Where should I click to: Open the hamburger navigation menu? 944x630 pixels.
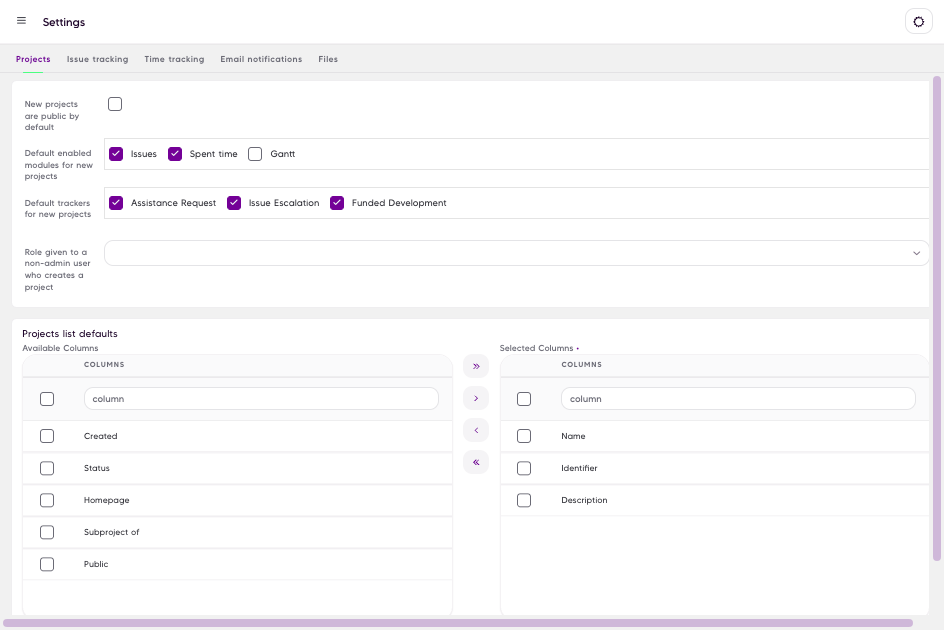(x=21, y=21)
